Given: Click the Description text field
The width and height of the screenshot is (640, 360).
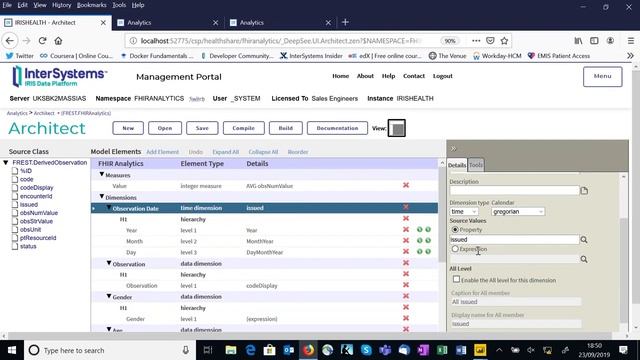Looking at the screenshot, I should pyautogui.click(x=514, y=190).
